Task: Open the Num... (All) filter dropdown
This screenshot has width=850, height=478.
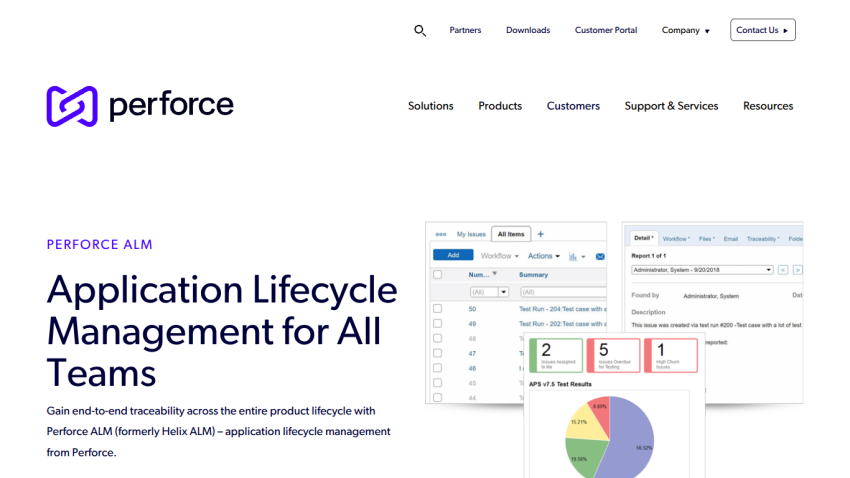Action: coord(504,292)
